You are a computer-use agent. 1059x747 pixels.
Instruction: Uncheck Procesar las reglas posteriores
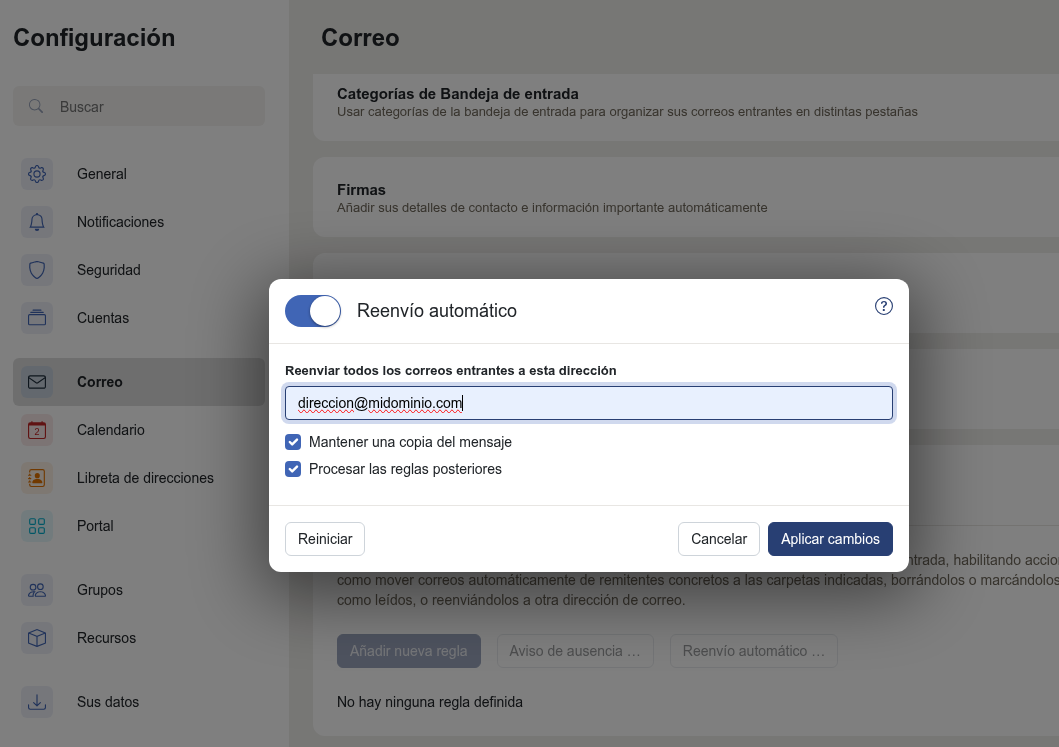pyautogui.click(x=293, y=469)
